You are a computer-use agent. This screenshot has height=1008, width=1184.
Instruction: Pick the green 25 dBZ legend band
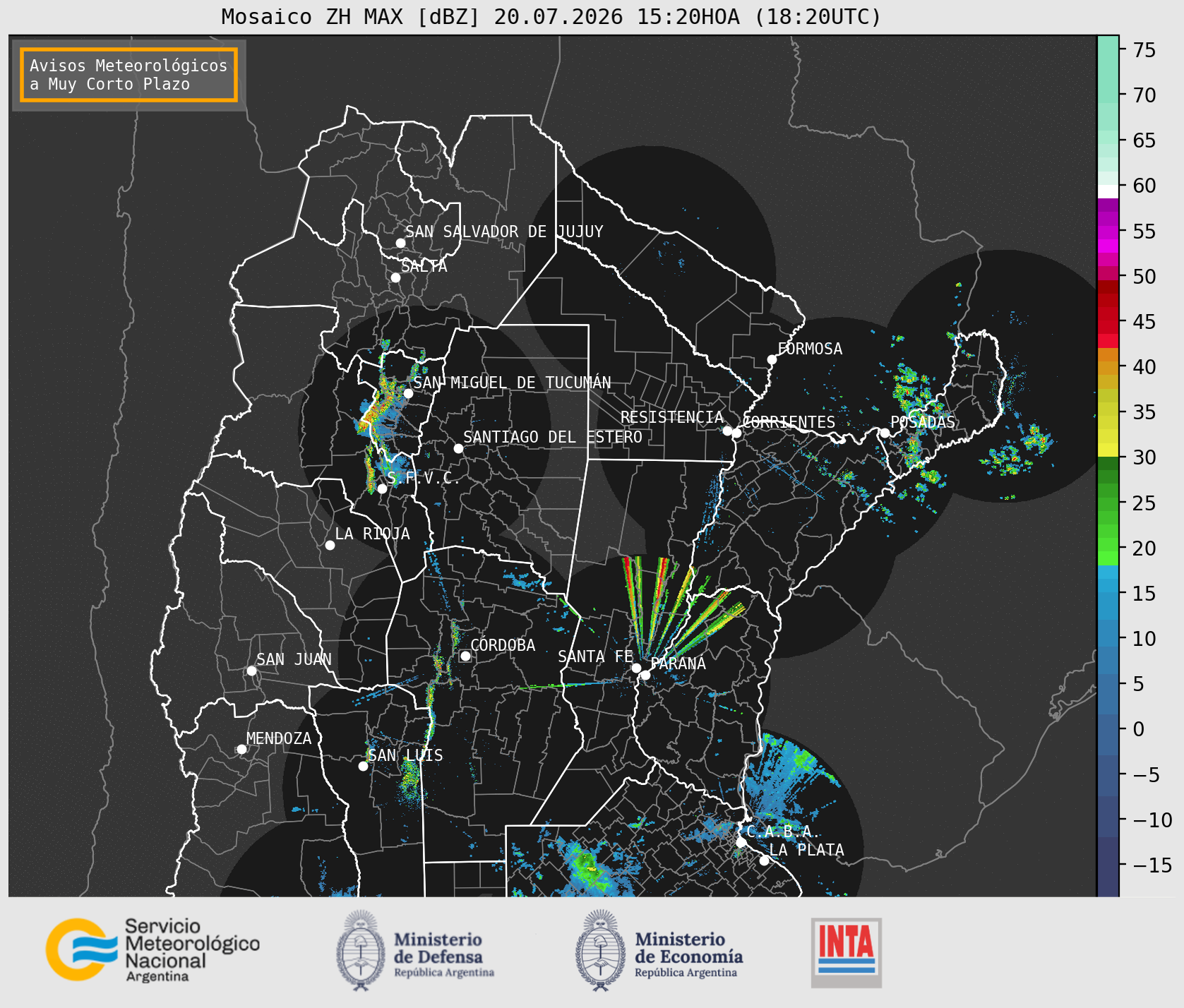[x=1108, y=503]
